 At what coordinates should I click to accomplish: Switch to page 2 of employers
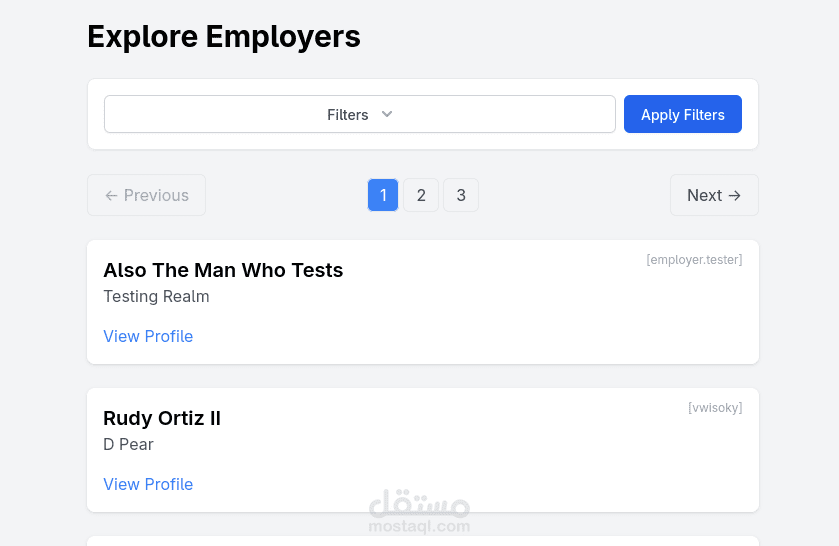click(x=421, y=195)
